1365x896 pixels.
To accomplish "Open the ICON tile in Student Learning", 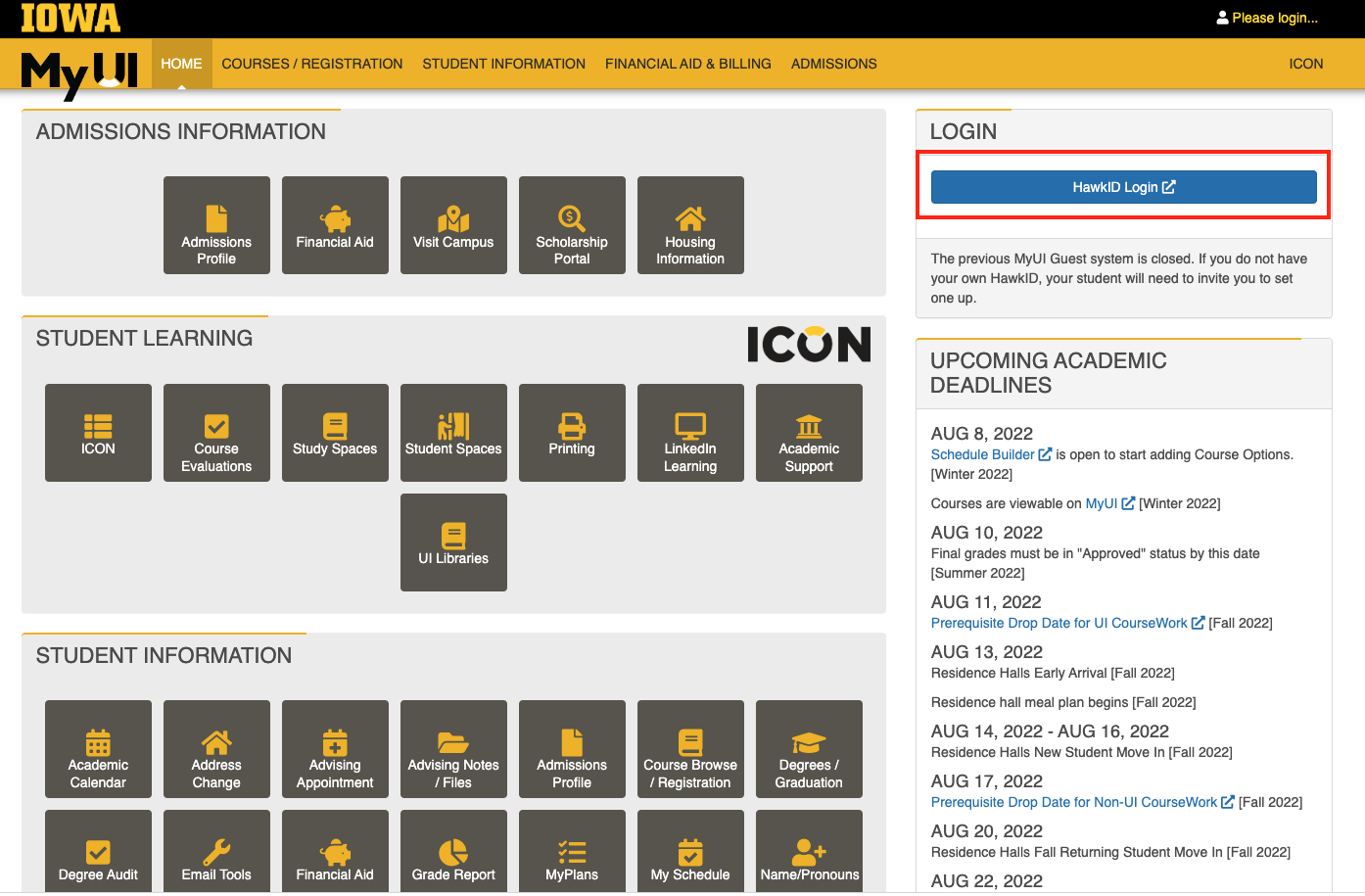I will [98, 433].
